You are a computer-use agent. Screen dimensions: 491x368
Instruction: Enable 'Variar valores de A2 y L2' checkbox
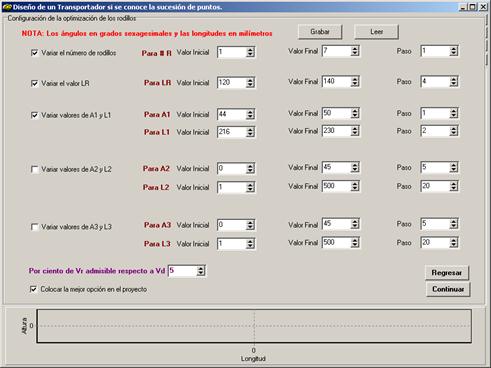pos(34,169)
